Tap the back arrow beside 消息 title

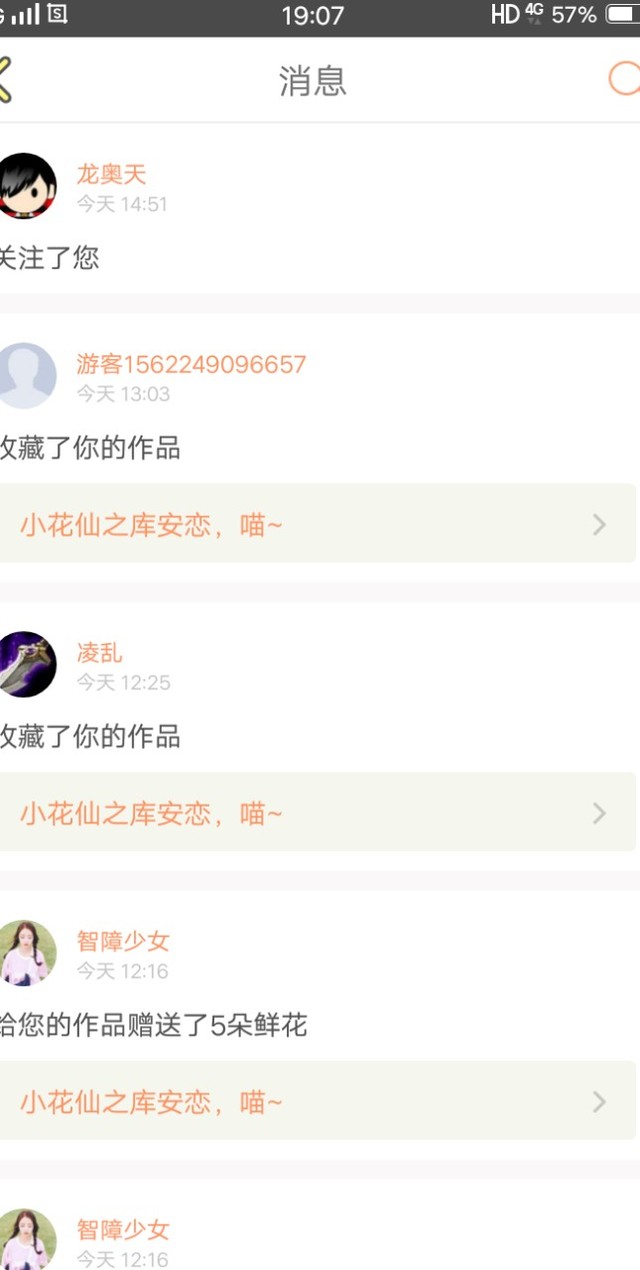[x=5, y=79]
